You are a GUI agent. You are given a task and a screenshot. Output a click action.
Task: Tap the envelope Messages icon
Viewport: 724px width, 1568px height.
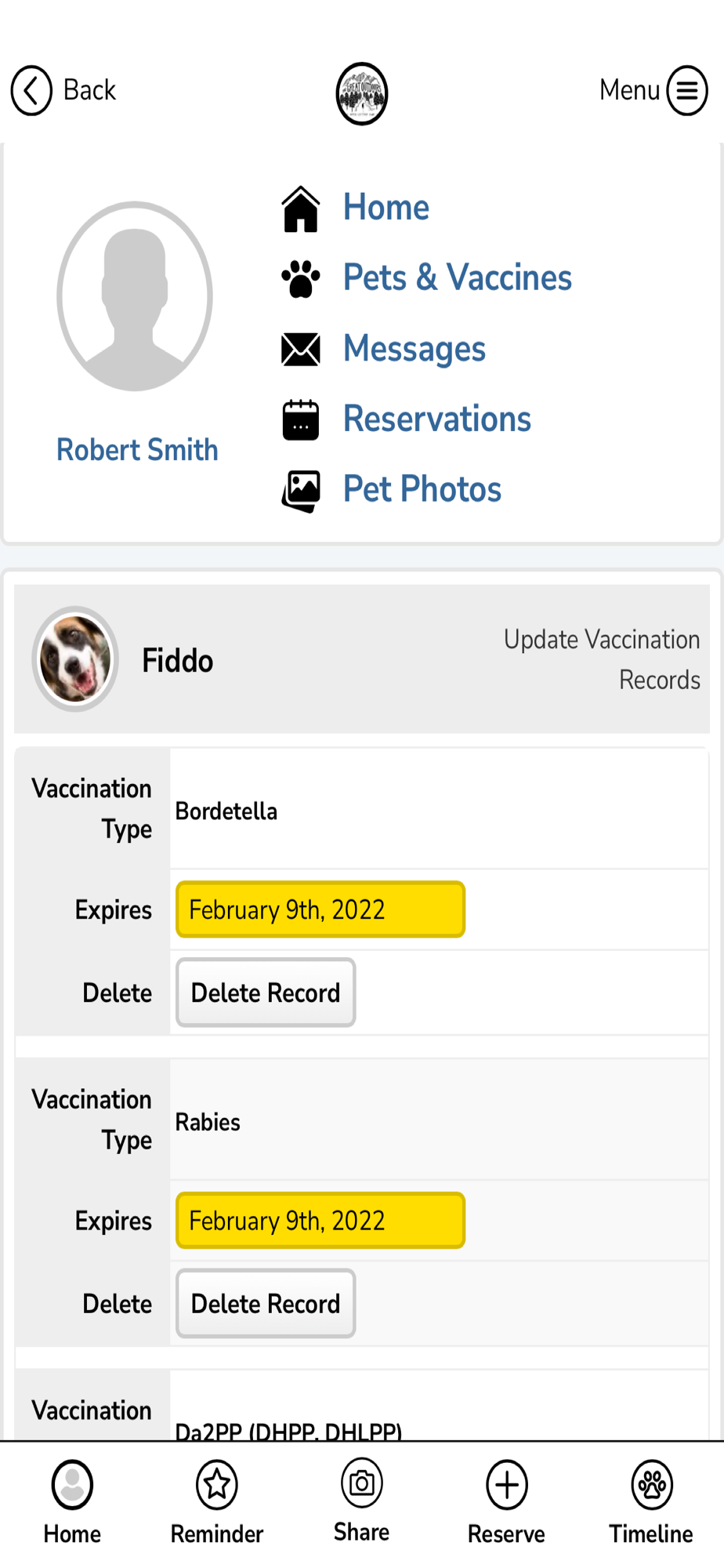coord(301,350)
